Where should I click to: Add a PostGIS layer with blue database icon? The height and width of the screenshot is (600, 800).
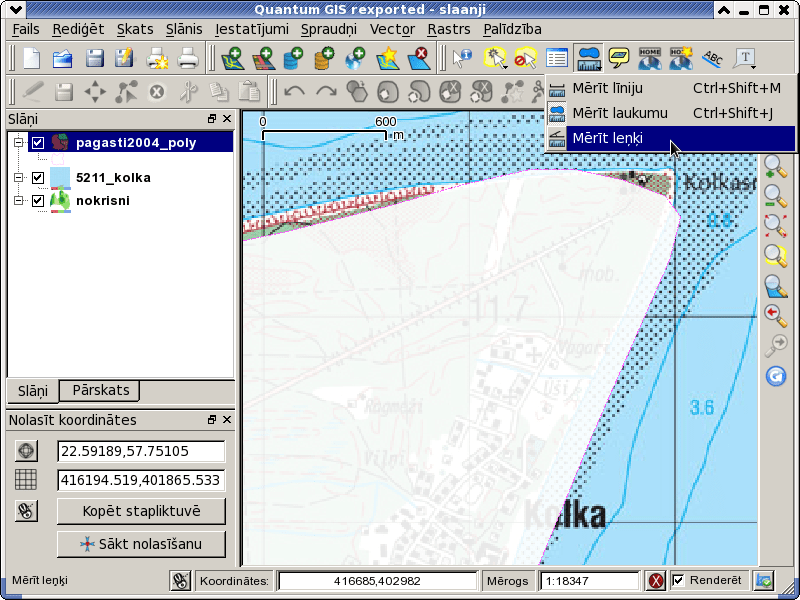[294, 58]
